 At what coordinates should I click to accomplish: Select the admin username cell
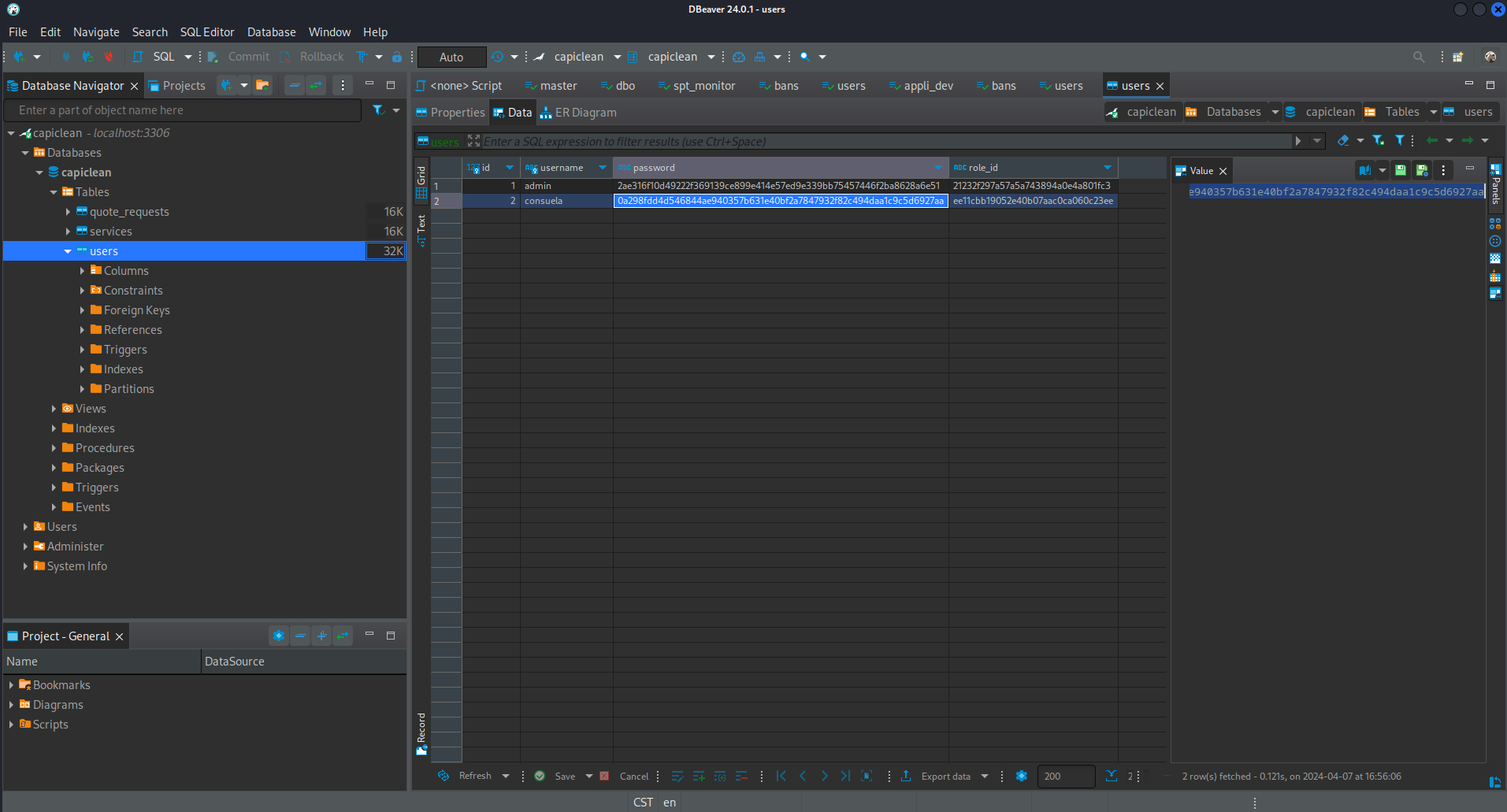click(566, 186)
